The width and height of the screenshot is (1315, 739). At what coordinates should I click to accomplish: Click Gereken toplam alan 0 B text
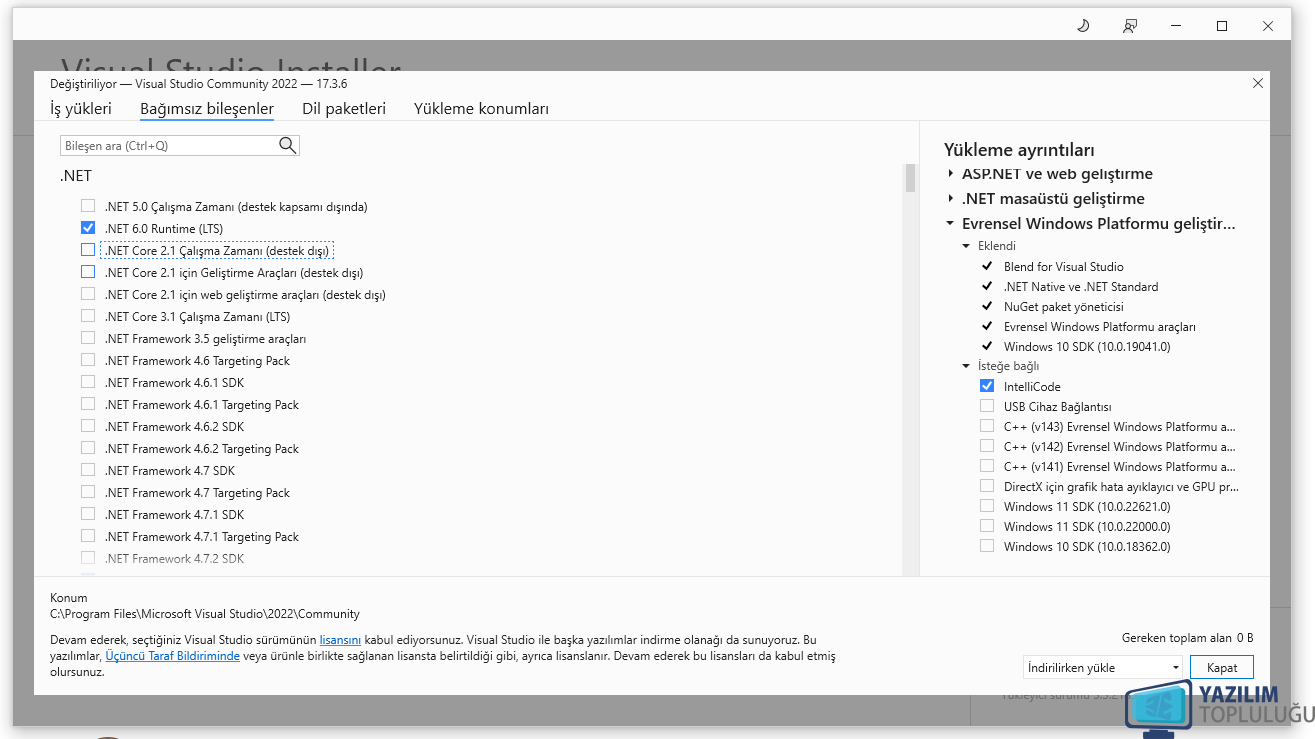click(1188, 638)
